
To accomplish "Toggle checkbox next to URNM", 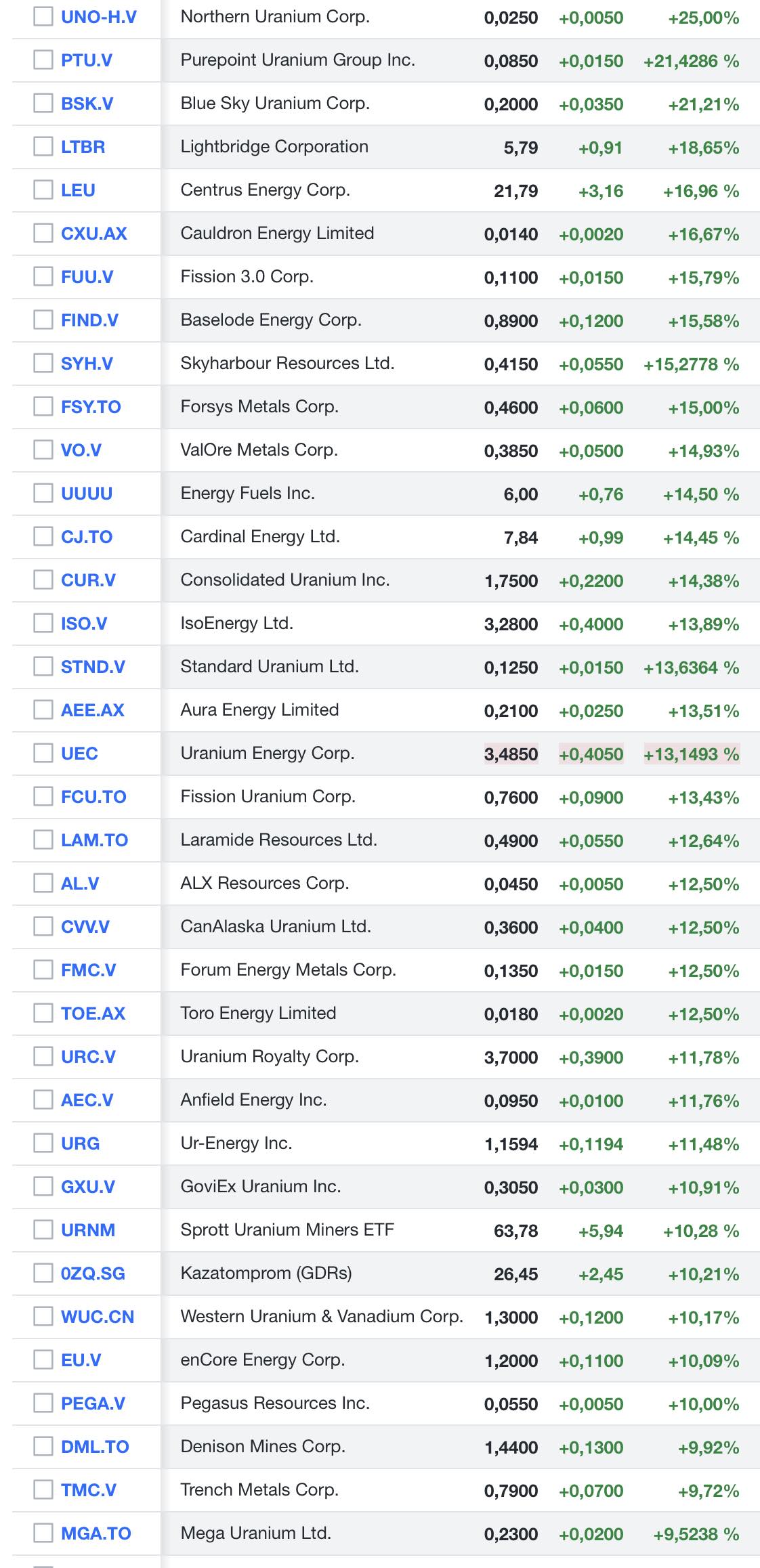I will (x=43, y=1230).
